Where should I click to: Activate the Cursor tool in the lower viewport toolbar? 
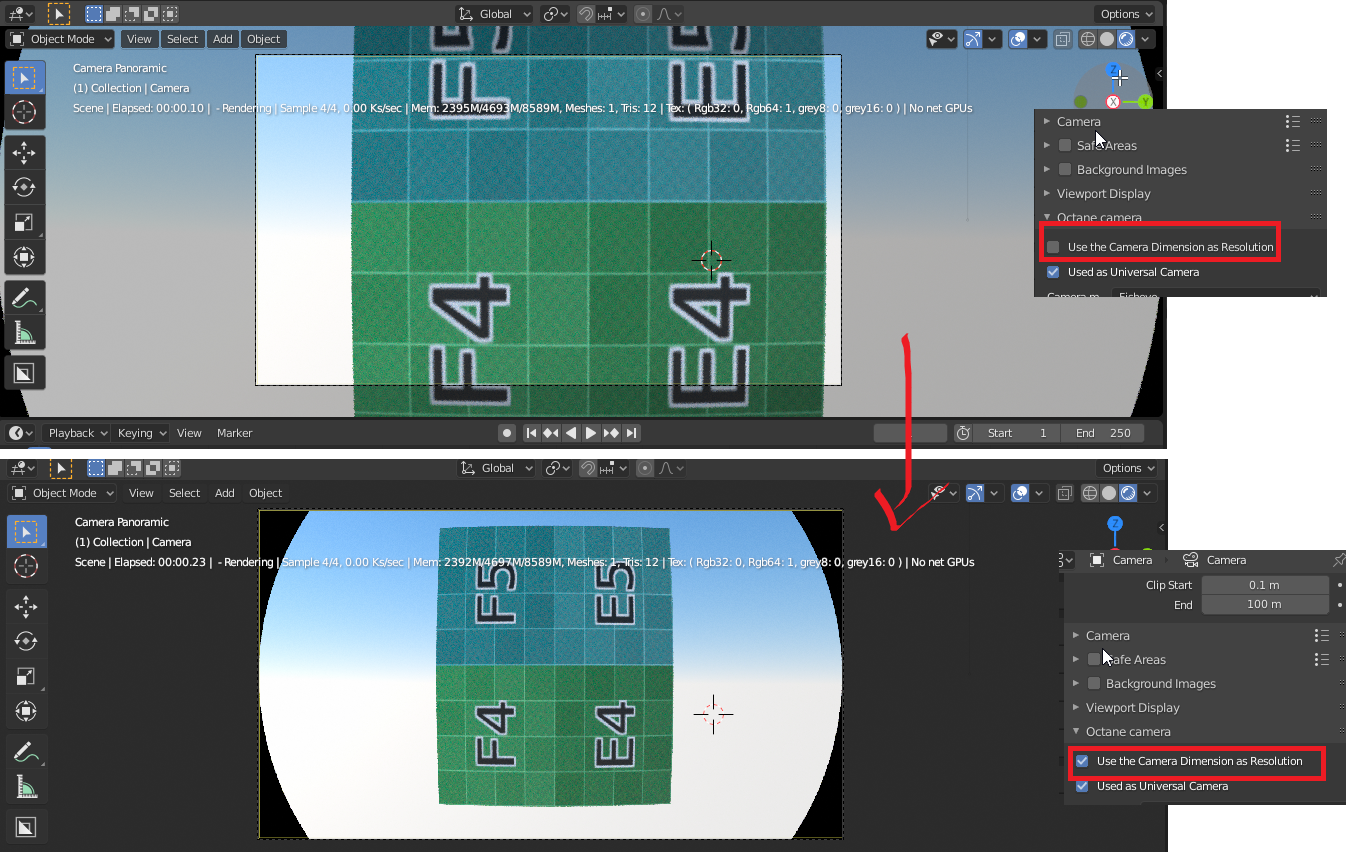[x=27, y=566]
